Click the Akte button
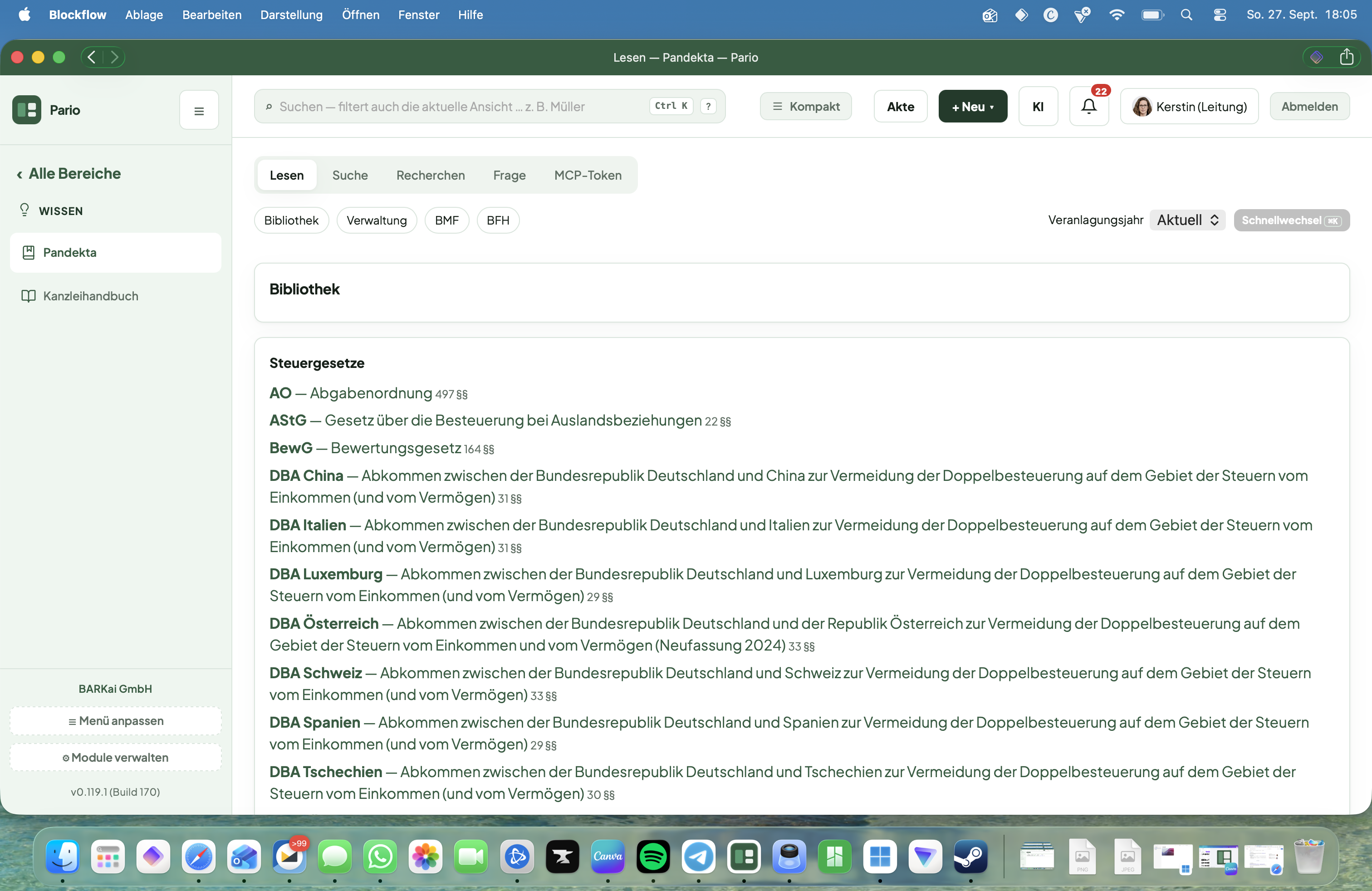This screenshot has height=891, width=1372. point(901,107)
